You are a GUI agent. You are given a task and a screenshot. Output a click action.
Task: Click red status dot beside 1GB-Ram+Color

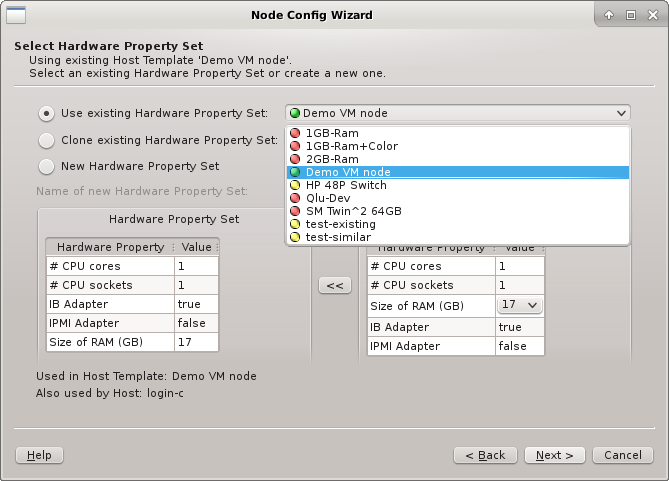pos(295,146)
